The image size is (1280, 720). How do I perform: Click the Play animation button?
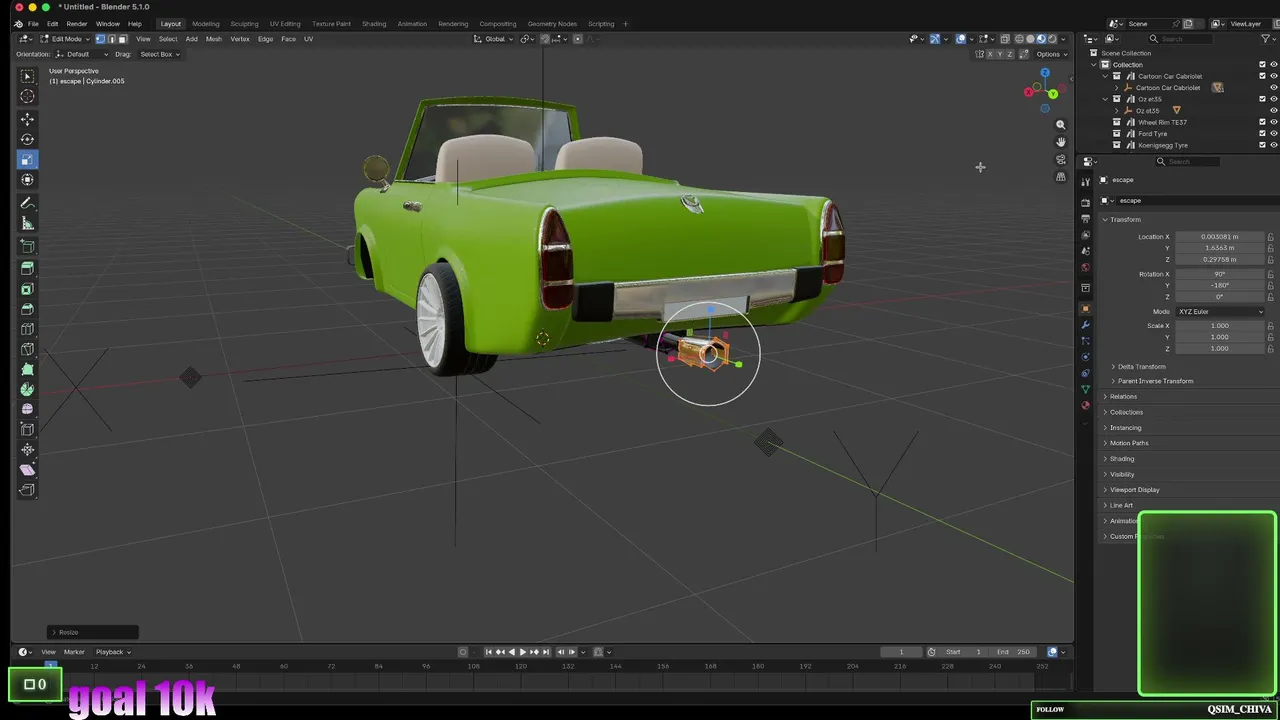coord(523,652)
